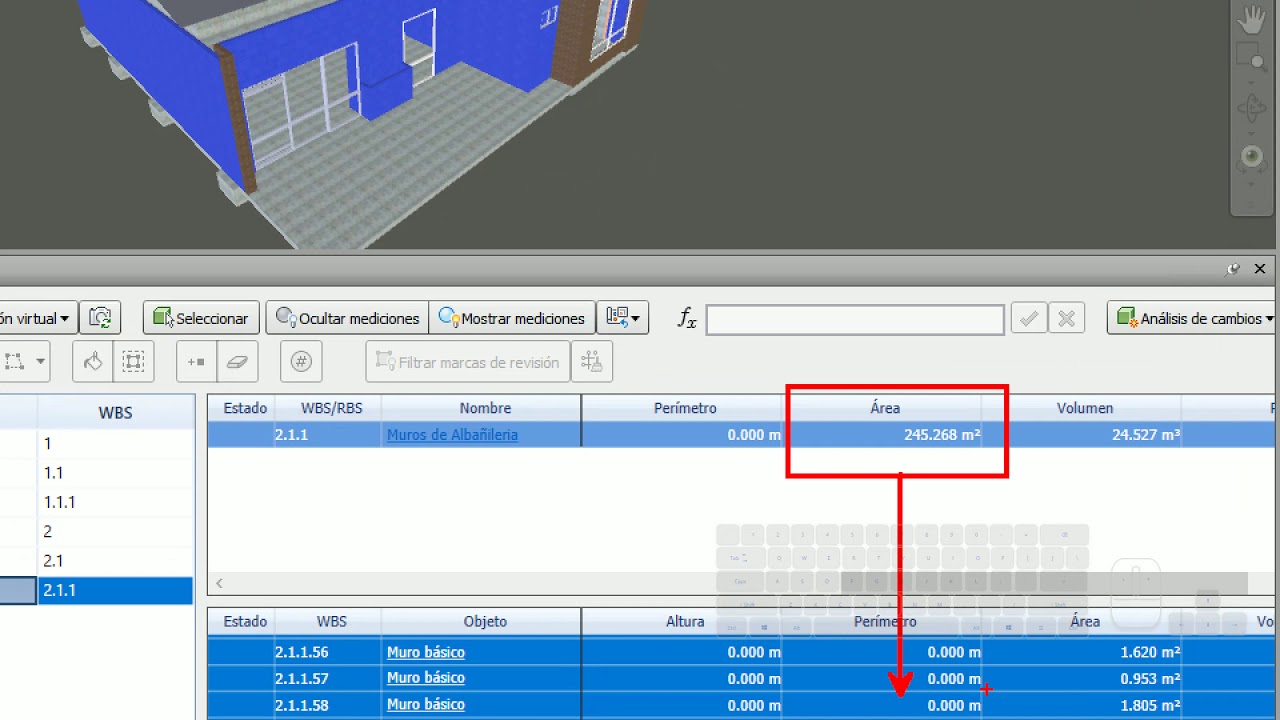
Task: Click inside the formula input field
Action: [855, 319]
